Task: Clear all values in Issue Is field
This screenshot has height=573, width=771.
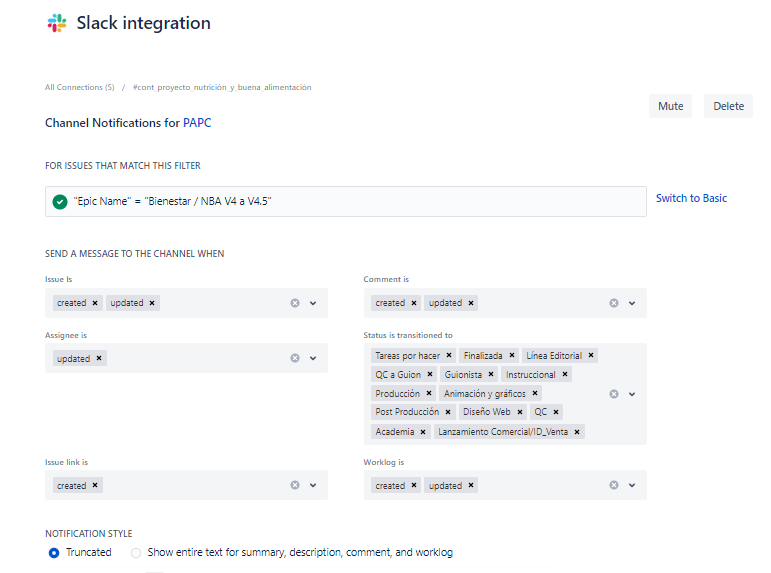Action: (295, 303)
